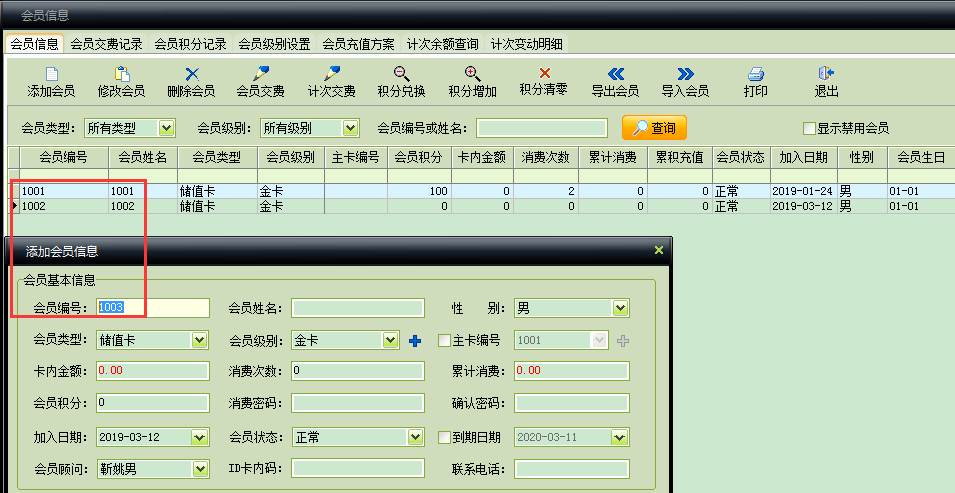This screenshot has width=955, height=493.
Task: Expand the 会员级别 金卡 dropdown in dialog
Action: 390,340
